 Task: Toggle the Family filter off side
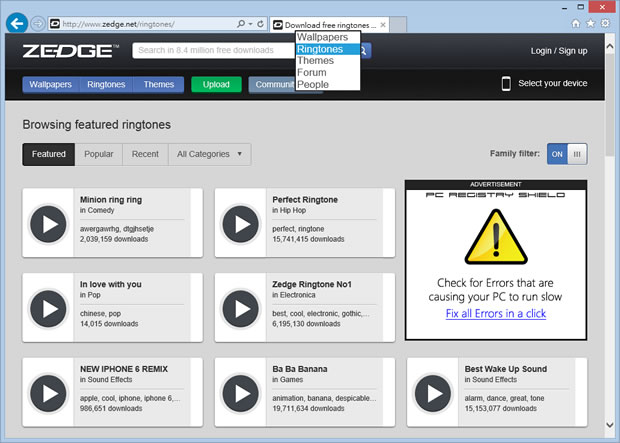pyautogui.click(x=578, y=154)
